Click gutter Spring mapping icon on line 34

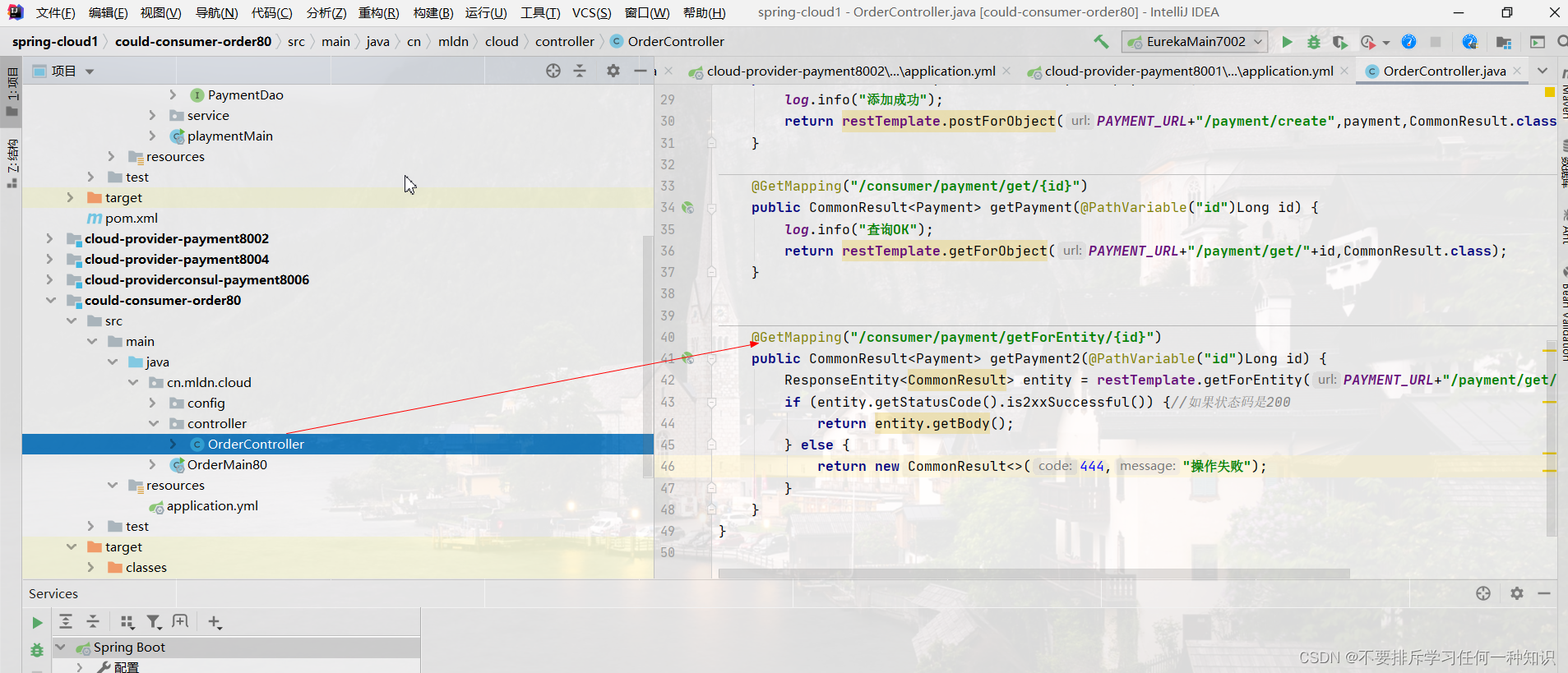pos(688,208)
